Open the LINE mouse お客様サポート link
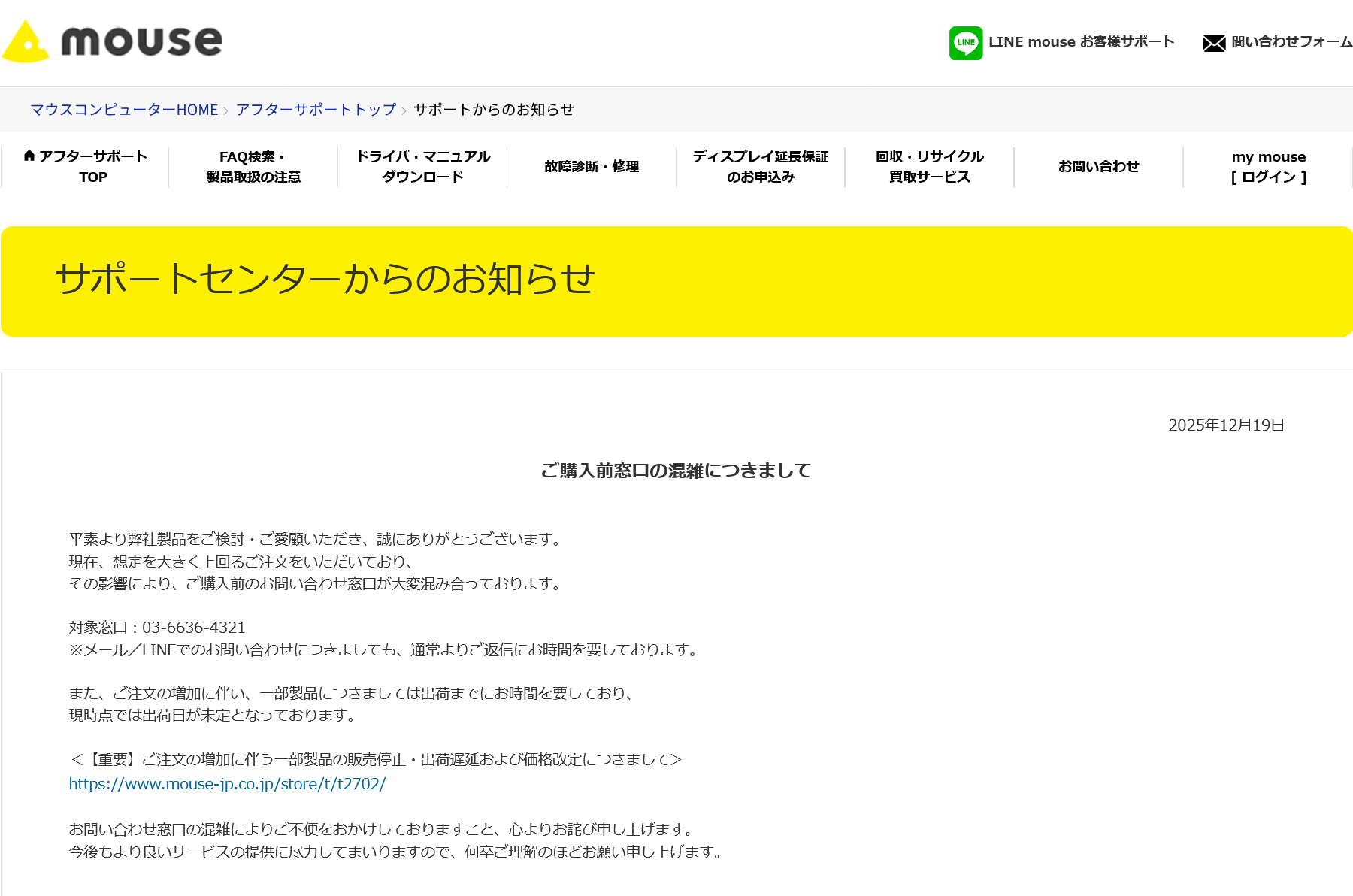Viewport: 1353px width, 896px height. 1081,42
